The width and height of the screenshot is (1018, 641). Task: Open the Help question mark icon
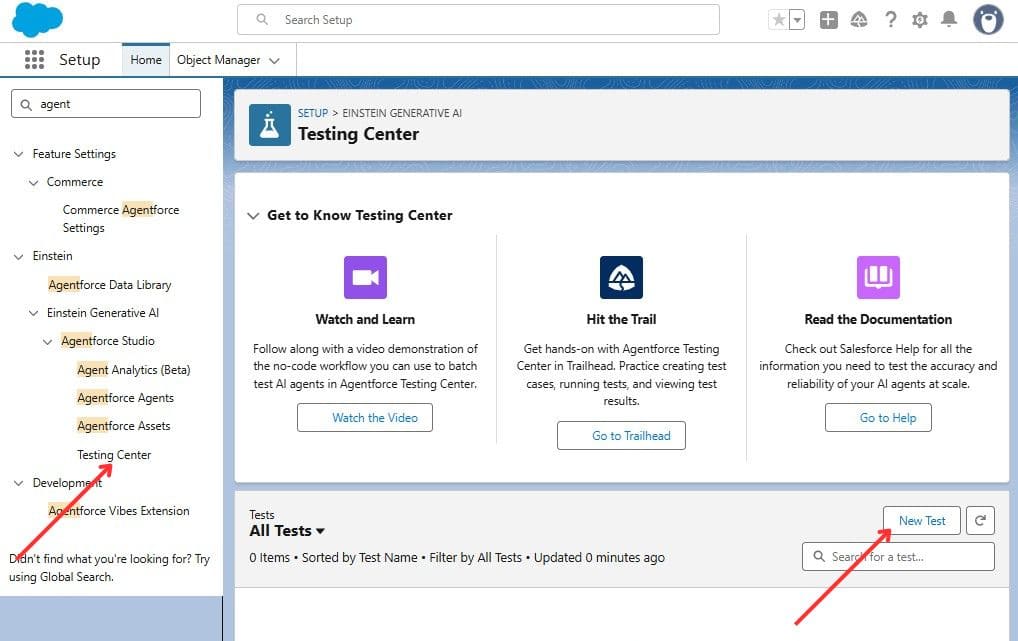pos(890,20)
